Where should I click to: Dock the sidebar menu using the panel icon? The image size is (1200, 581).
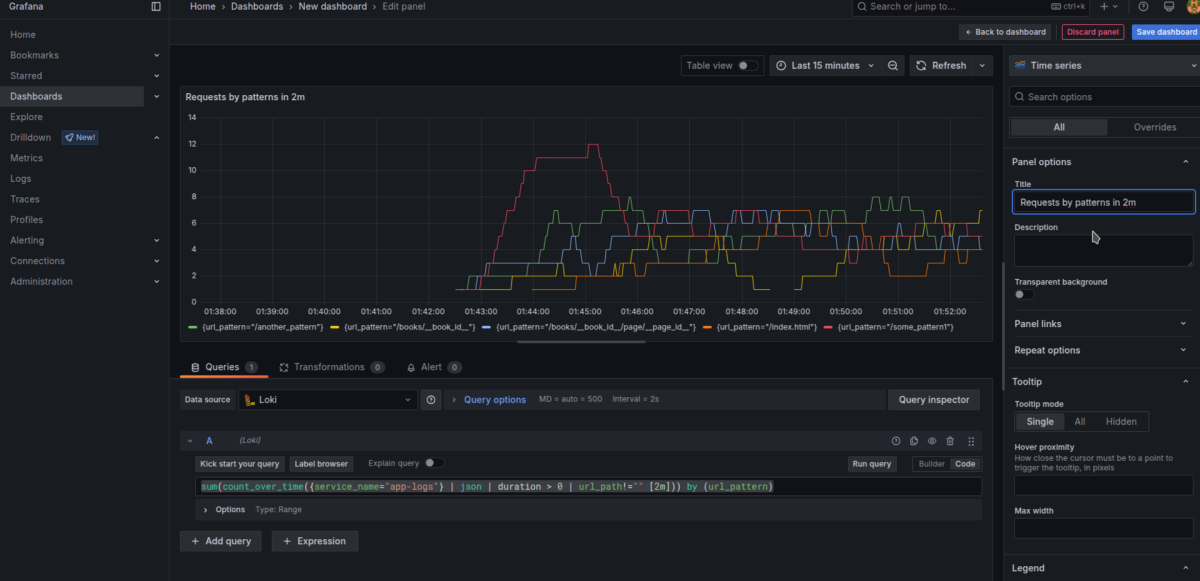click(x=155, y=6)
